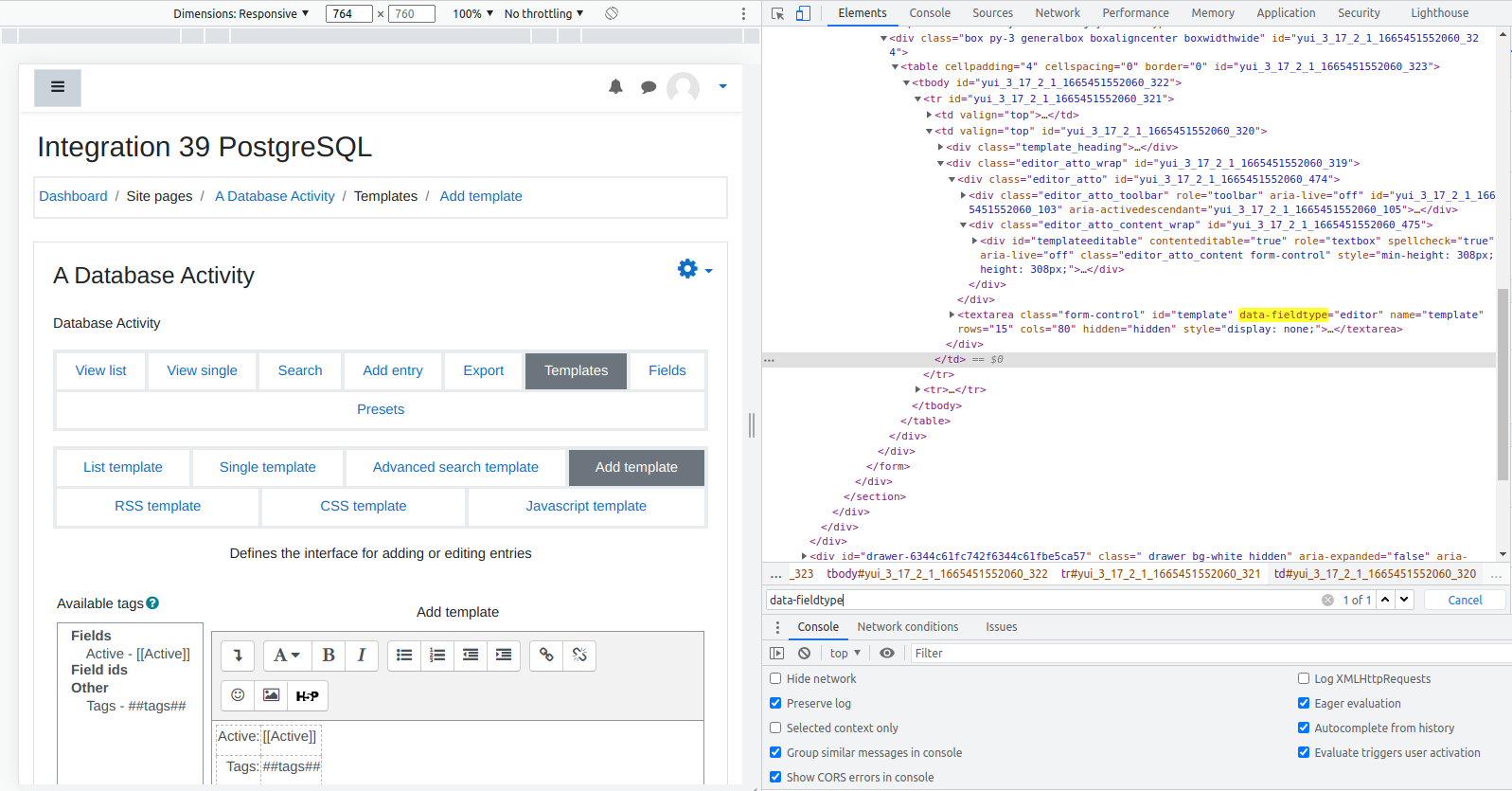Open the user menu caret dropdown

[722, 86]
